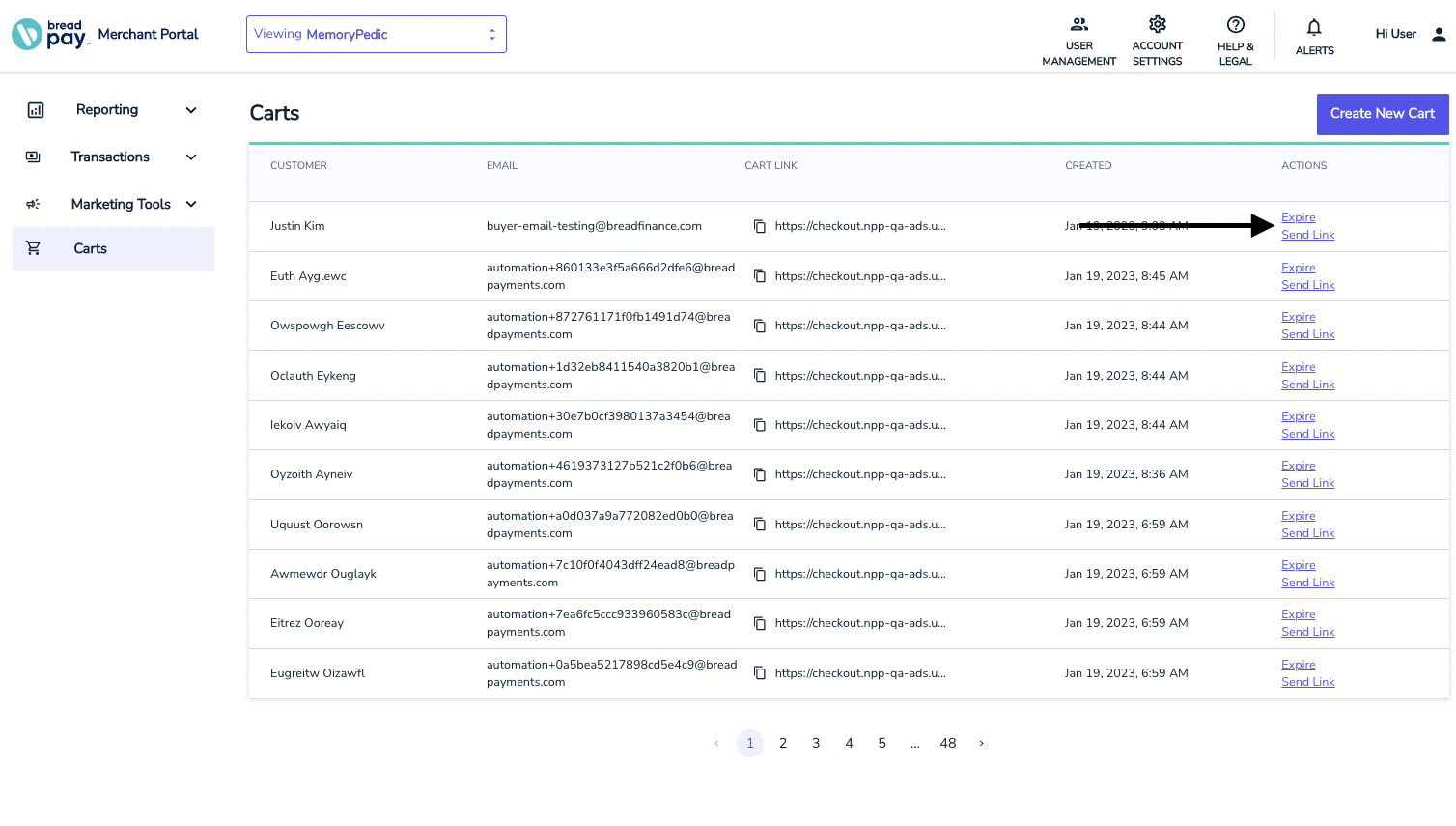This screenshot has width=1456, height=826.
Task: Expire Oyzoith Ayneiv's cart
Action: (x=1298, y=466)
